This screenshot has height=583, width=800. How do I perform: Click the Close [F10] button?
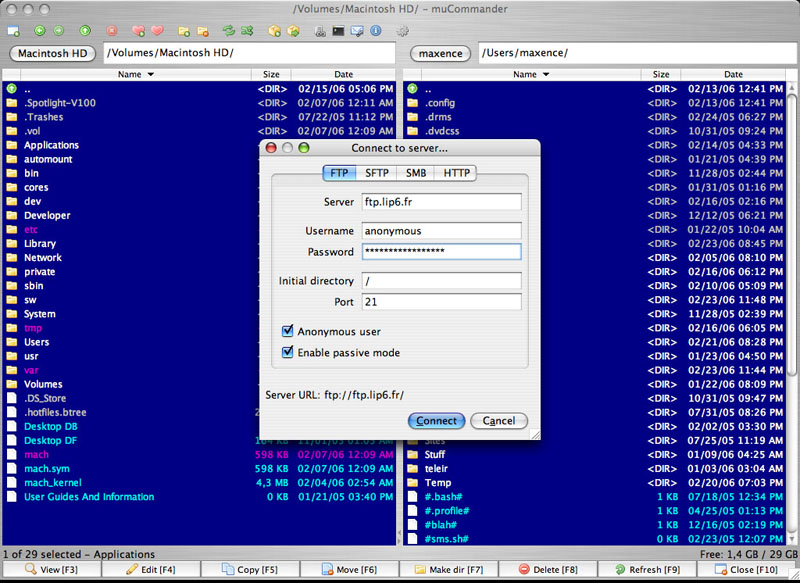pos(746,569)
